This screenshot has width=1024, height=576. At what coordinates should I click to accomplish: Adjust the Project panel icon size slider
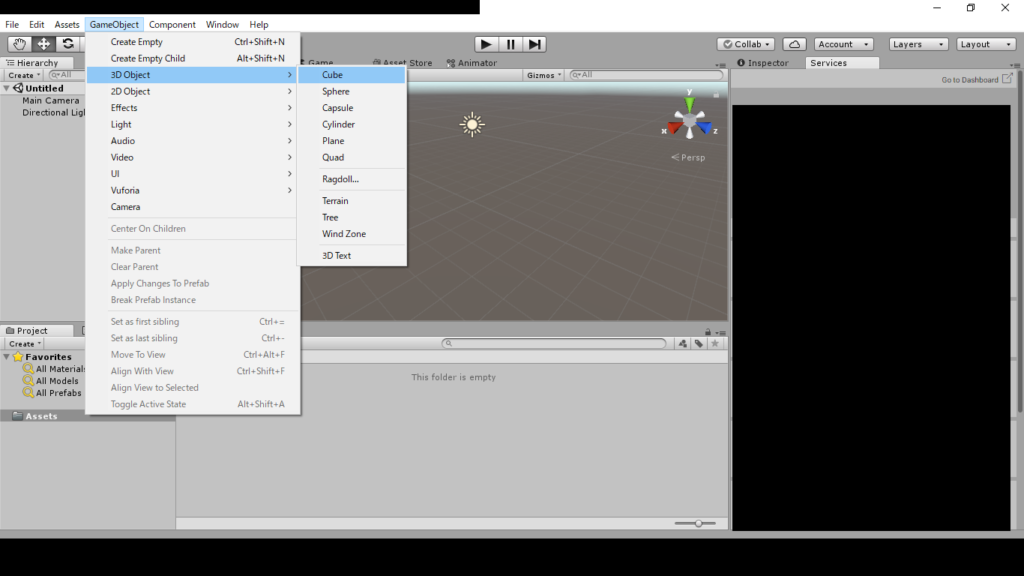pos(698,523)
